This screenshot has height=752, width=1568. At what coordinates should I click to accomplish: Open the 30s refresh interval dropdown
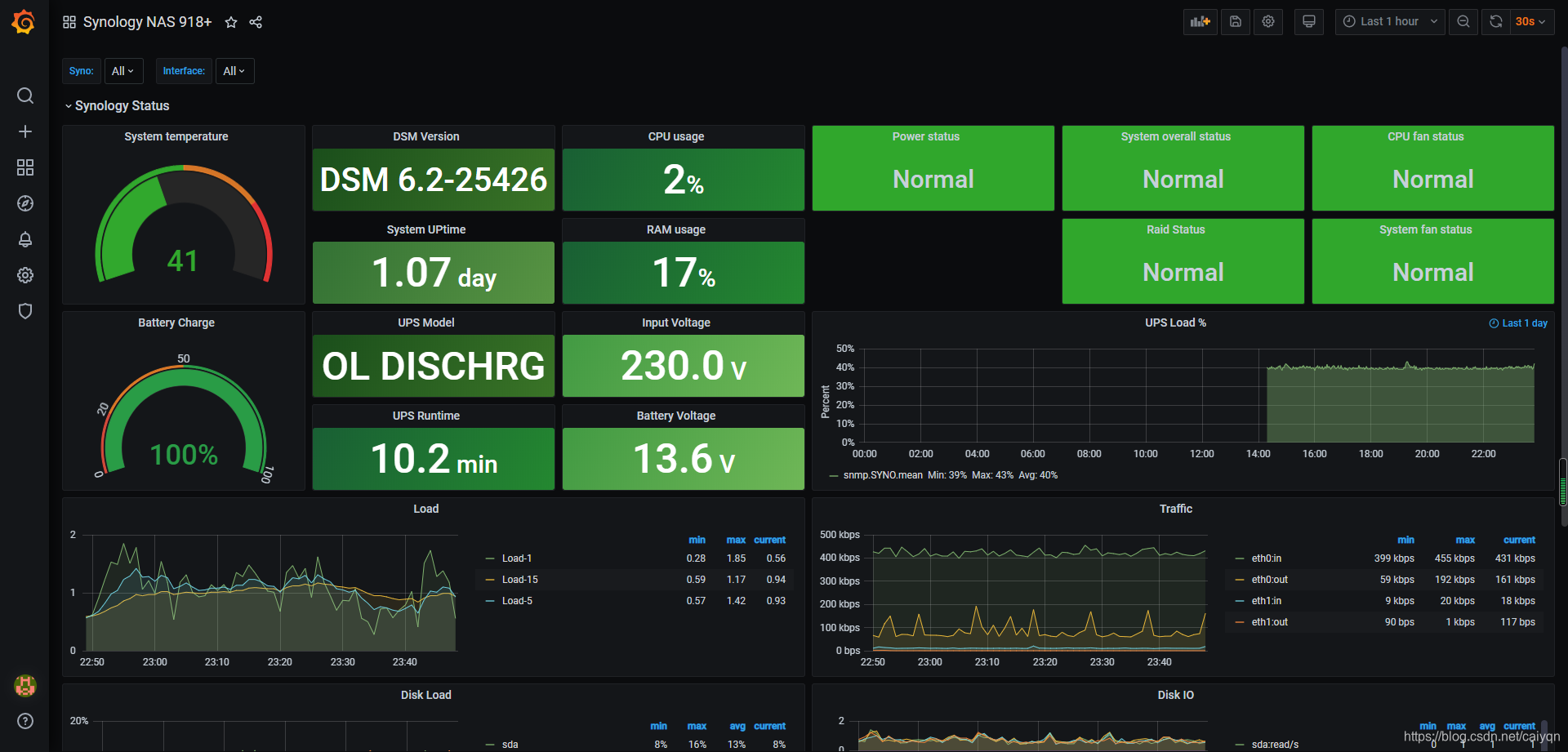point(1531,22)
